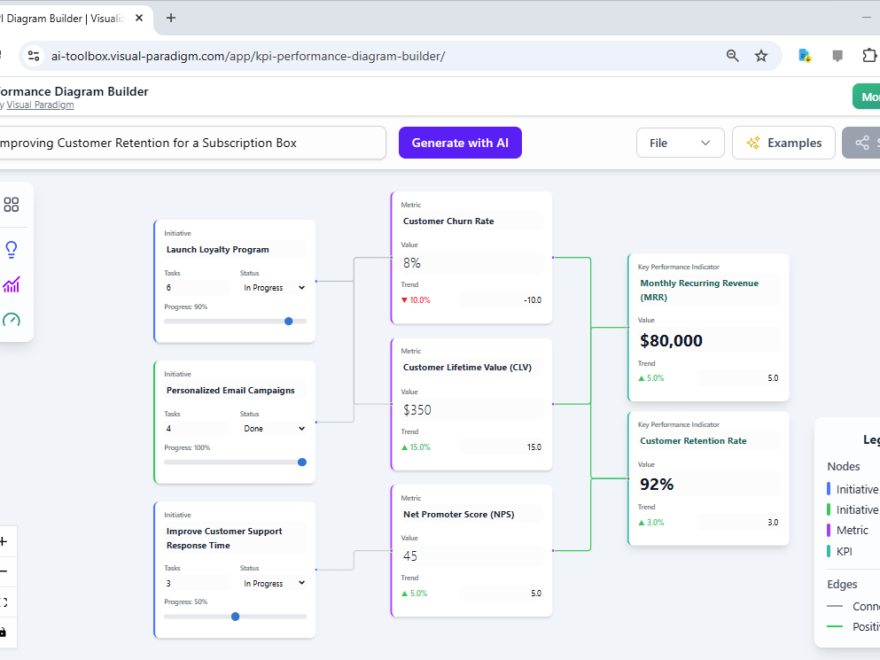The width and height of the screenshot is (880, 660).
Task: Bookmark the page with the star icon
Action: coord(761,56)
